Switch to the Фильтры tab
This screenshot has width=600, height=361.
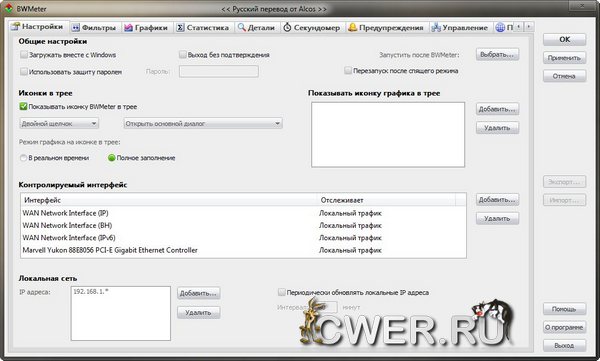point(94,28)
